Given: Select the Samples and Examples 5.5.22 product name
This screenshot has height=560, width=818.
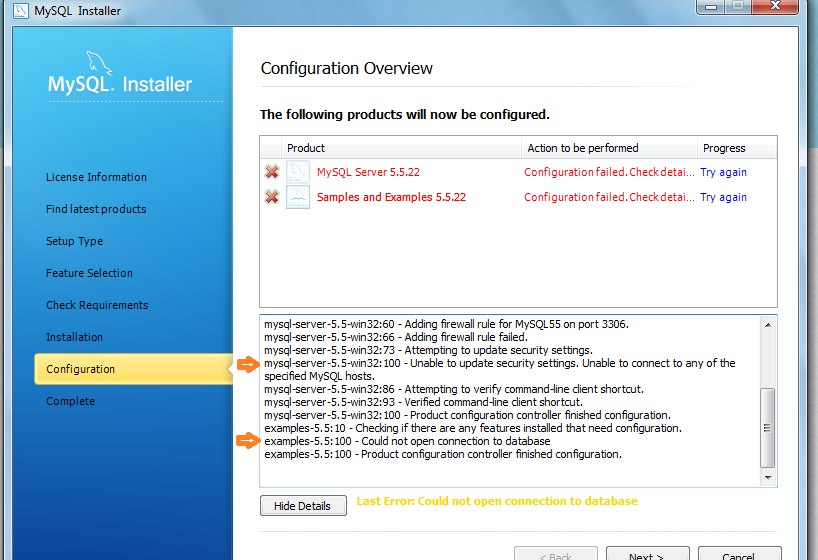Looking at the screenshot, I should click(x=391, y=197).
